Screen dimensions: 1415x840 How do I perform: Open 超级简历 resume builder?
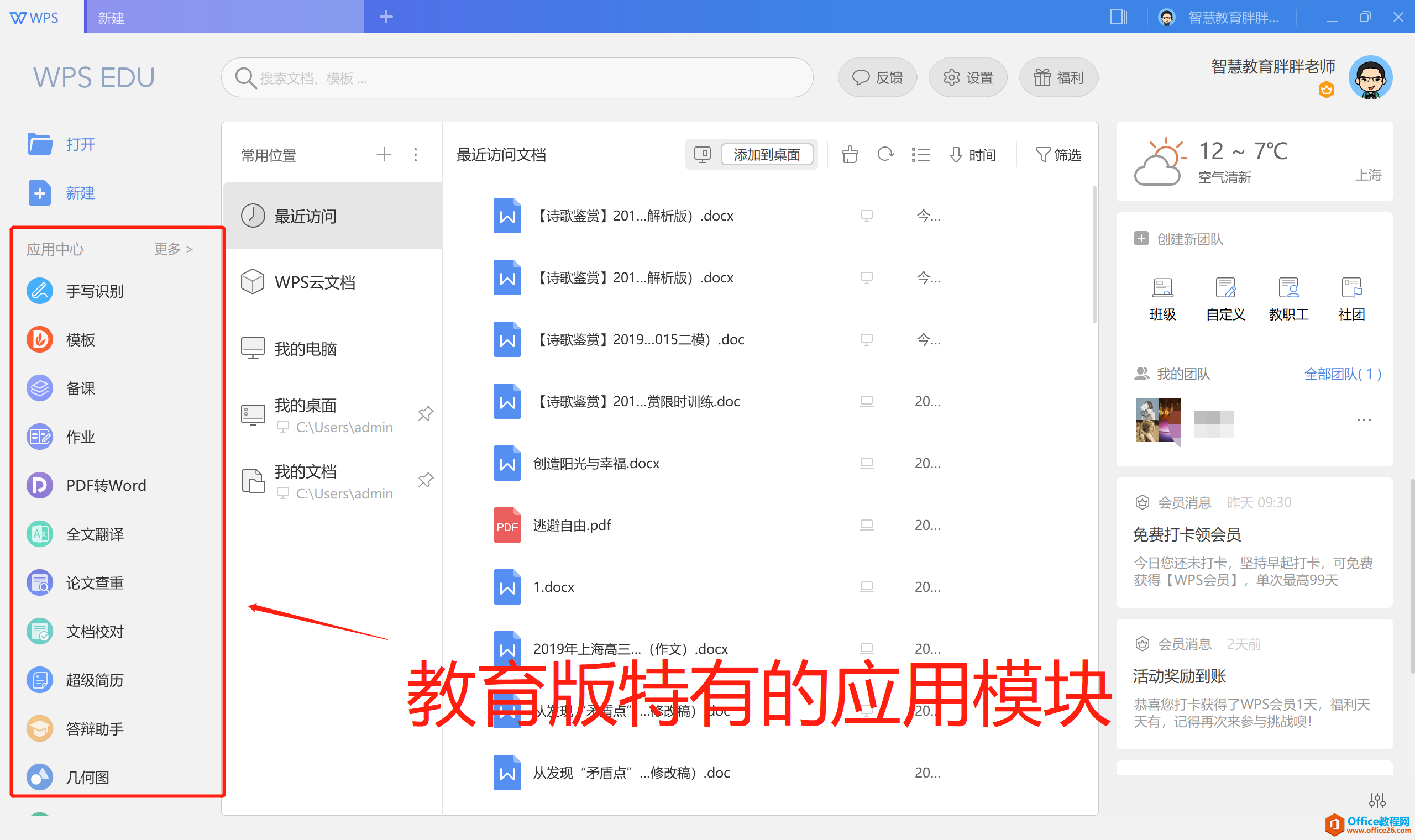[x=75, y=680]
